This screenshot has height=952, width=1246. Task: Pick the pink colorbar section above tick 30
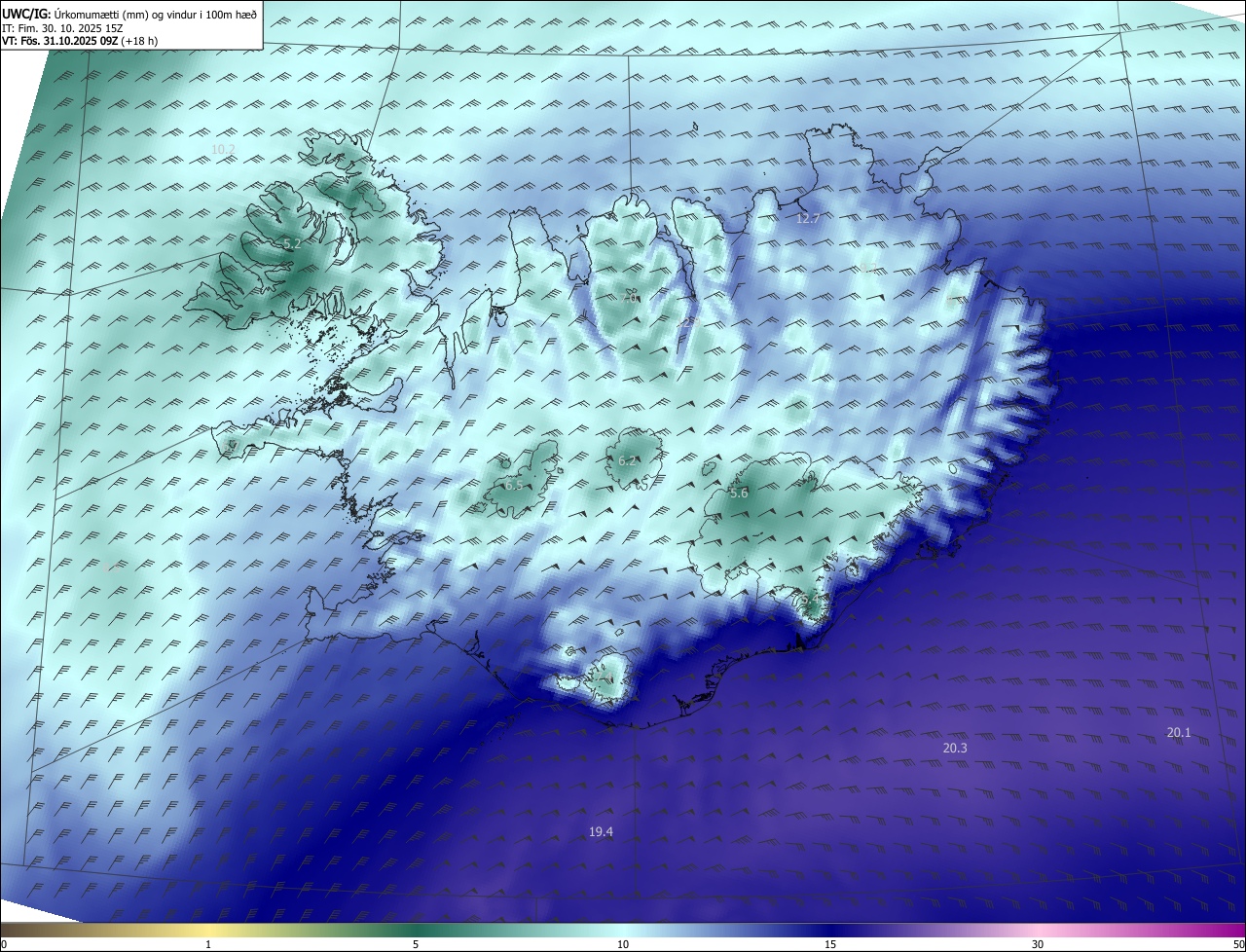pos(1038,931)
